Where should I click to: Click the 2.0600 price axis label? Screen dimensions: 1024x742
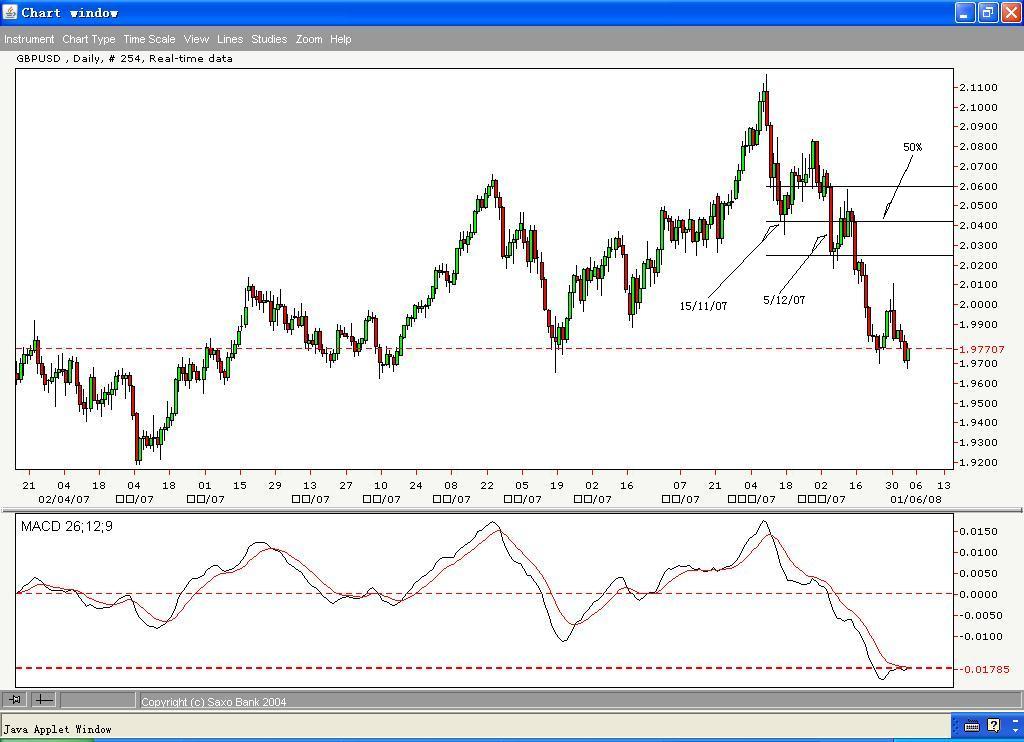point(978,186)
